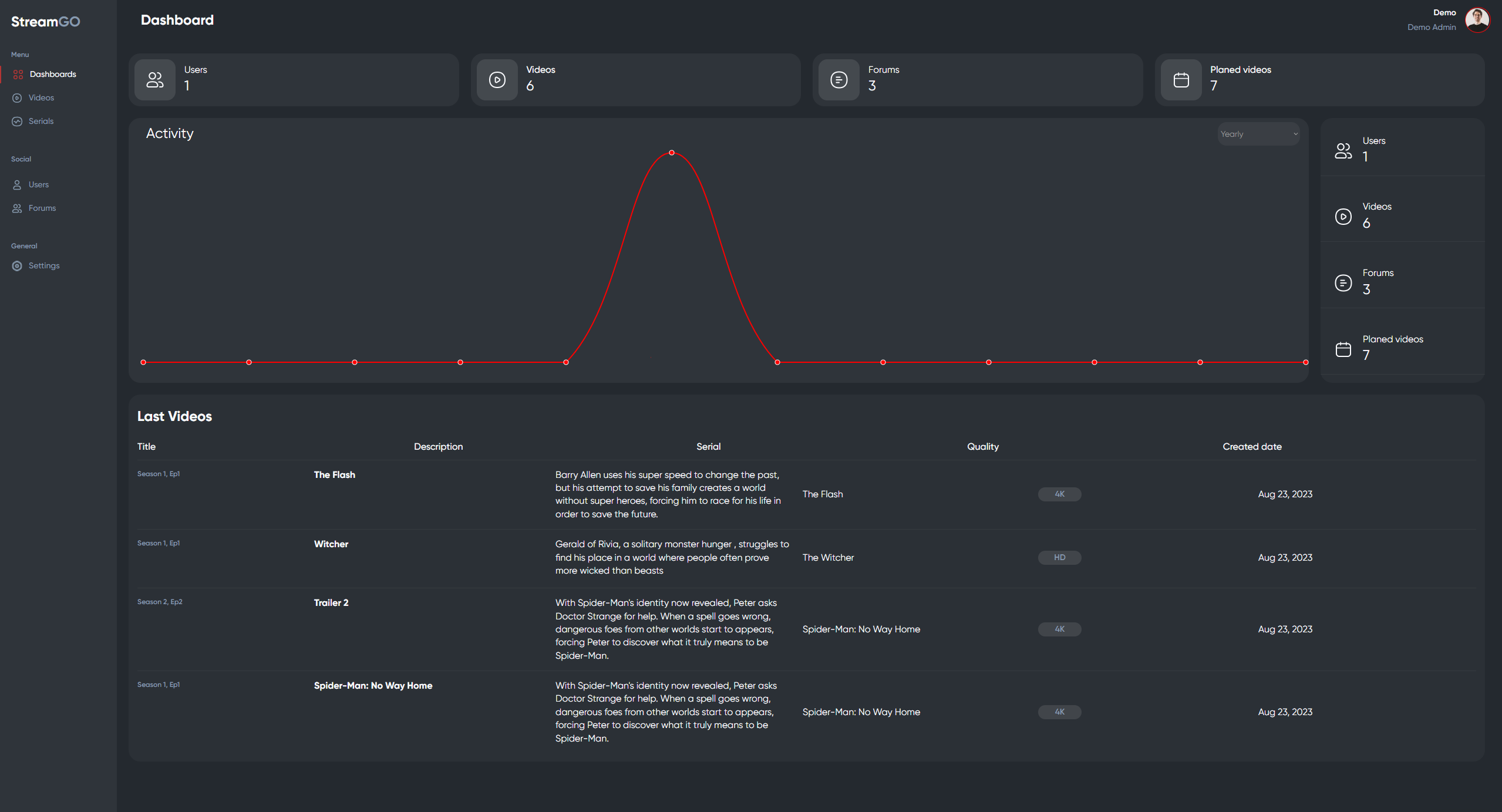This screenshot has width=1502, height=812.
Task: Click the Forums icon in right stats panel
Action: click(1343, 283)
